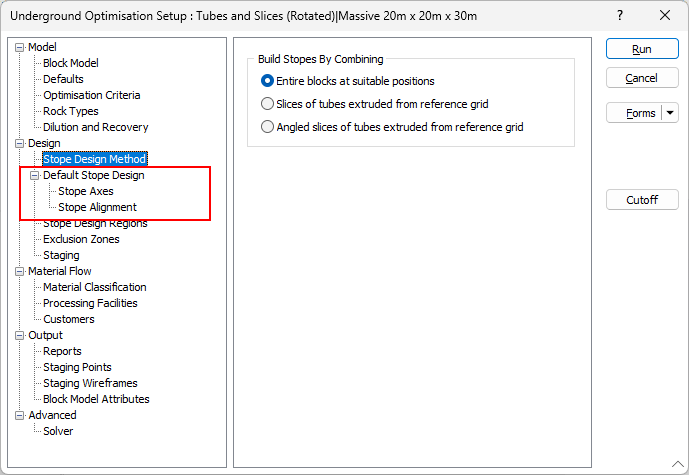Collapse the Model tree node
The image size is (689, 475).
[x=20, y=47]
